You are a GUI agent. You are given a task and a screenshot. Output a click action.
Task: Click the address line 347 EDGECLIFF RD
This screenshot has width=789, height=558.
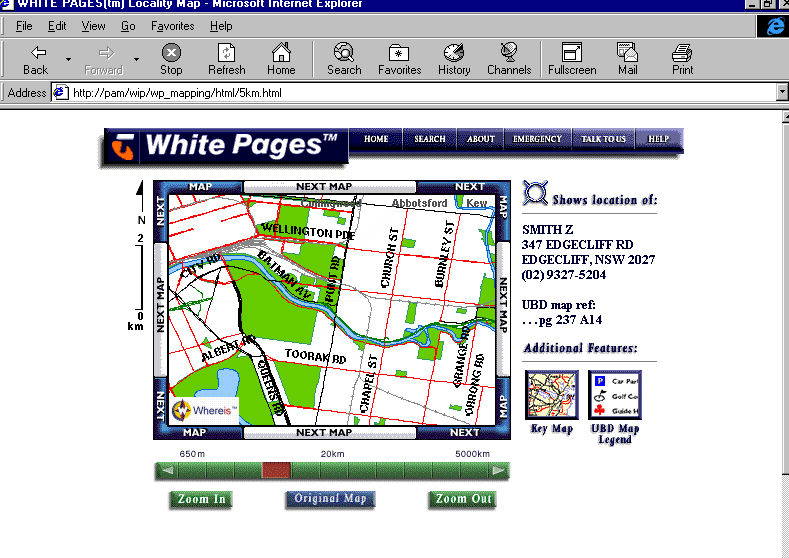(x=577, y=245)
